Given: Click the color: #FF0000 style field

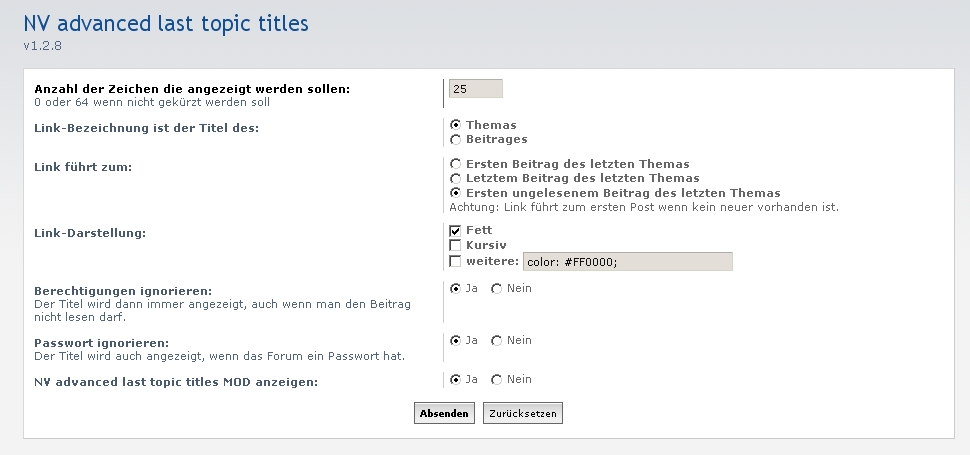Looking at the screenshot, I should (628, 262).
